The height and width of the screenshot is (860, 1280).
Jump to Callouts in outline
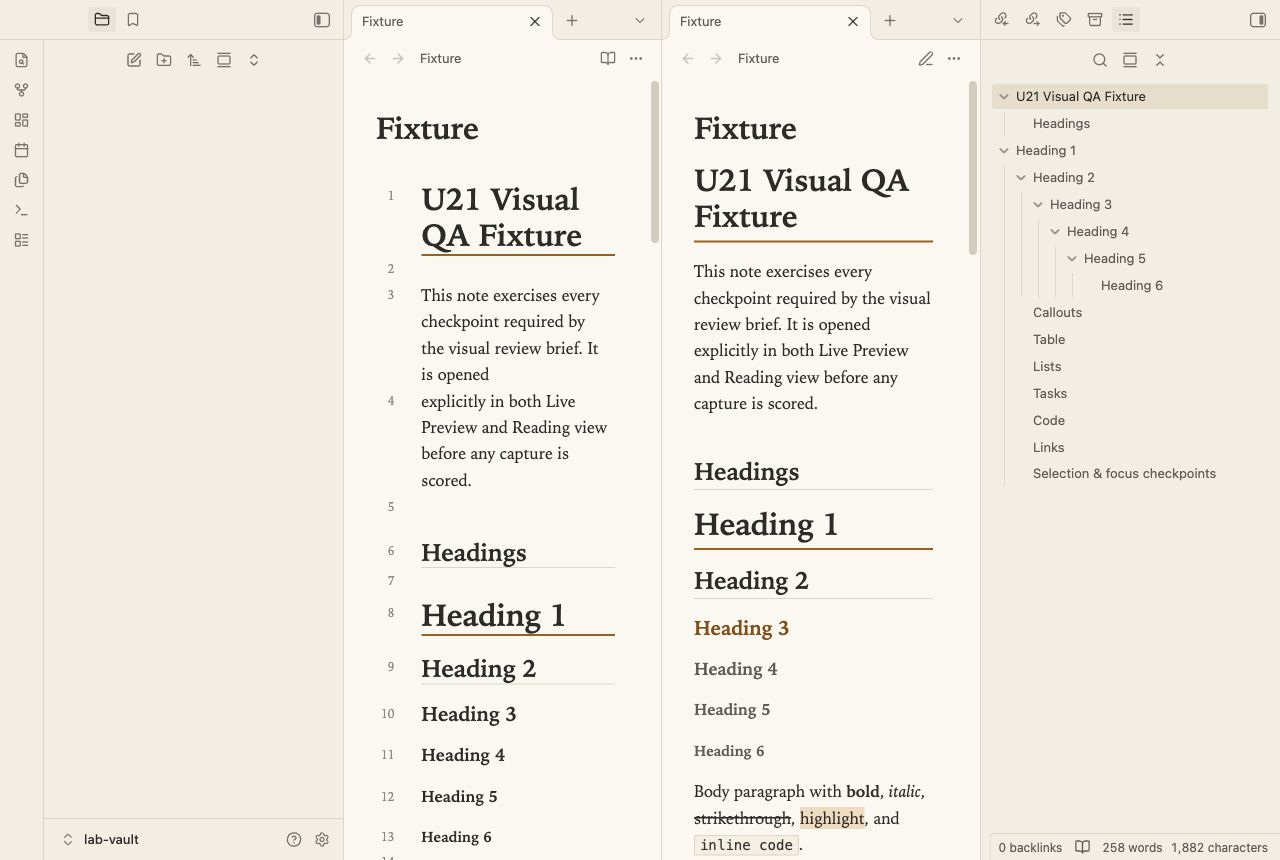(x=1057, y=313)
